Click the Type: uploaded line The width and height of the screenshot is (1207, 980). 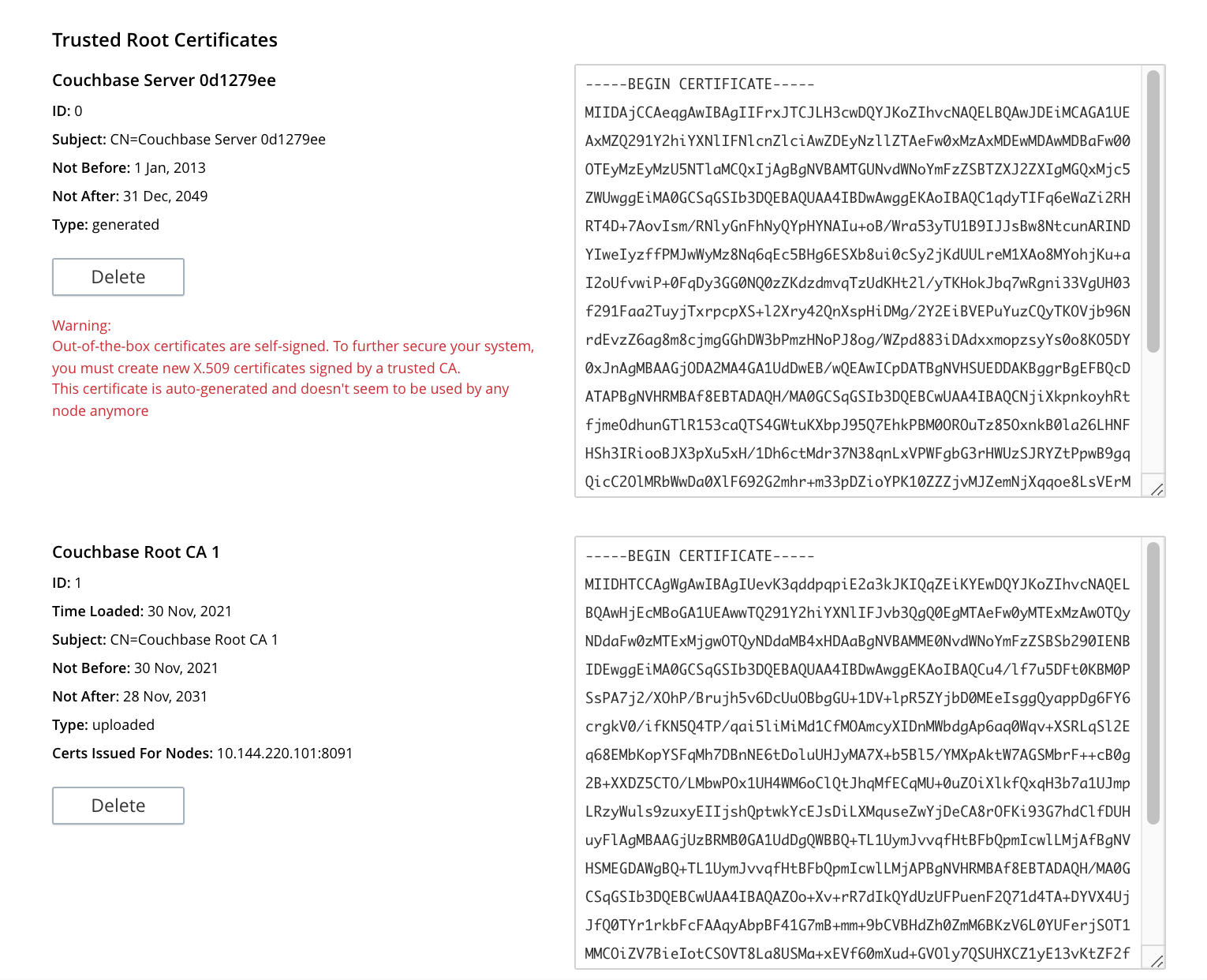tap(103, 725)
